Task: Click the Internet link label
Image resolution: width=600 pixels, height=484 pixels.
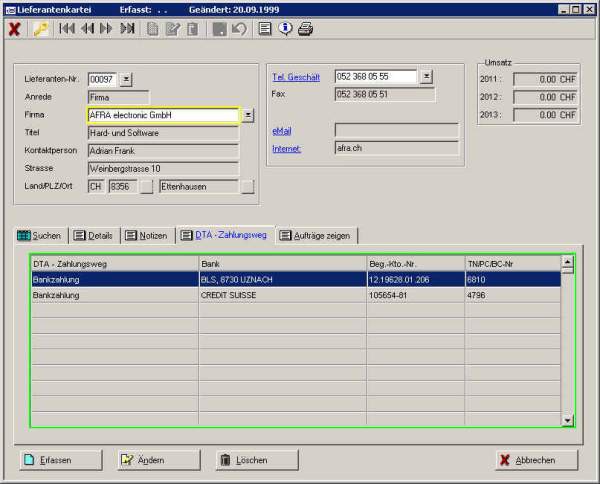Action: [287, 149]
